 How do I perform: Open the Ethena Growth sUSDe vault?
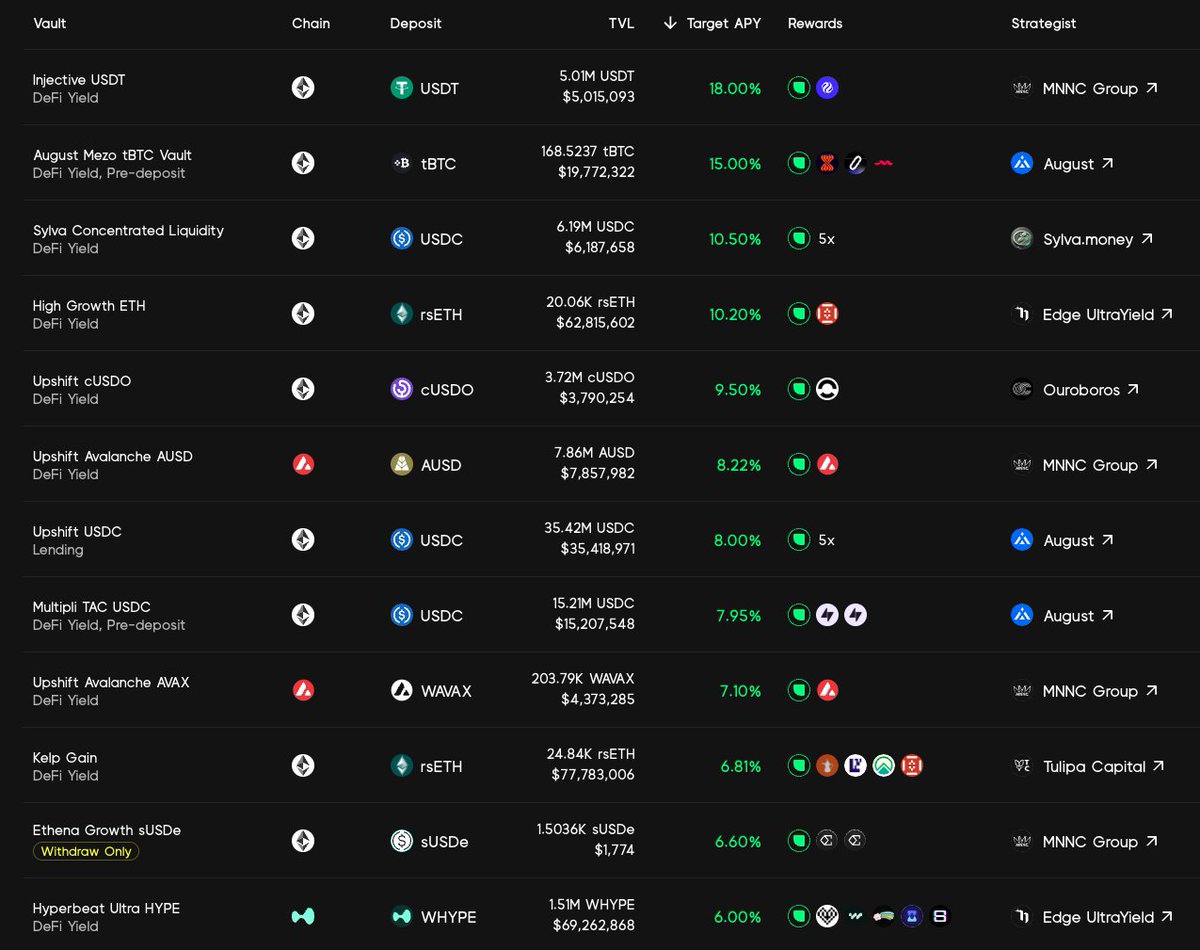(x=107, y=830)
